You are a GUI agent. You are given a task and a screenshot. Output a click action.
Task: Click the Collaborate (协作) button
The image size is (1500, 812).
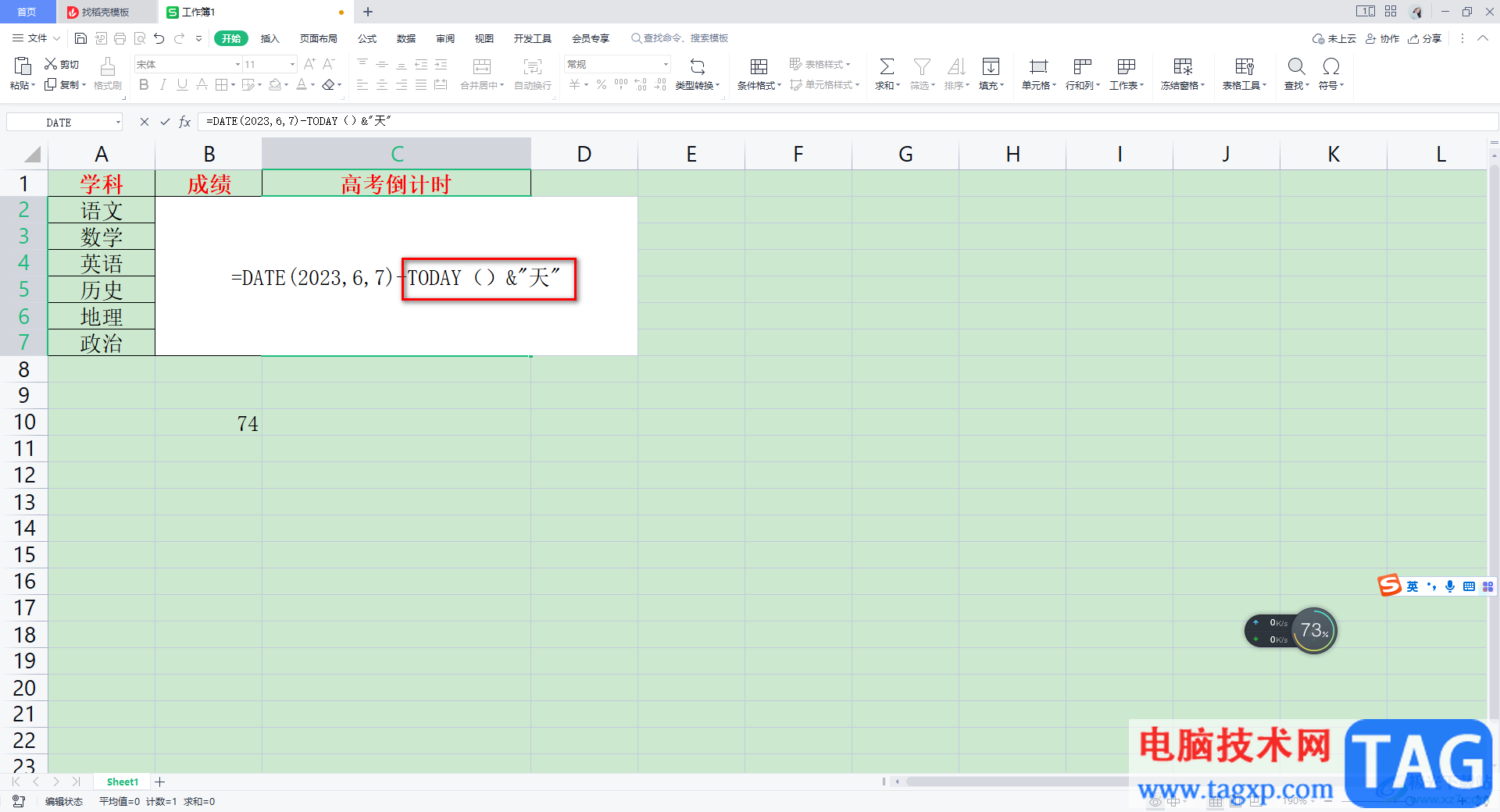coord(1383,38)
